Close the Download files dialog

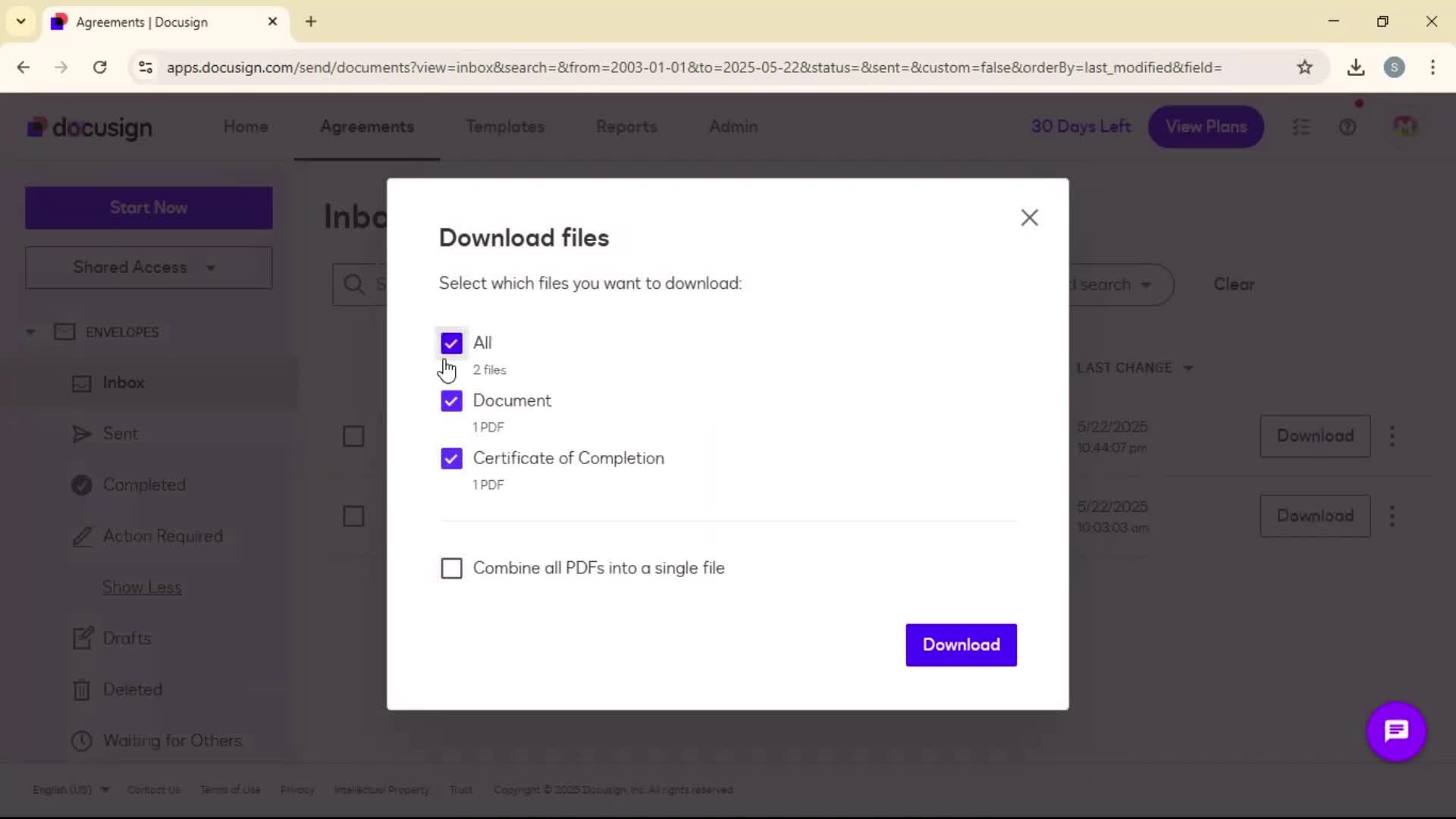(x=1029, y=218)
